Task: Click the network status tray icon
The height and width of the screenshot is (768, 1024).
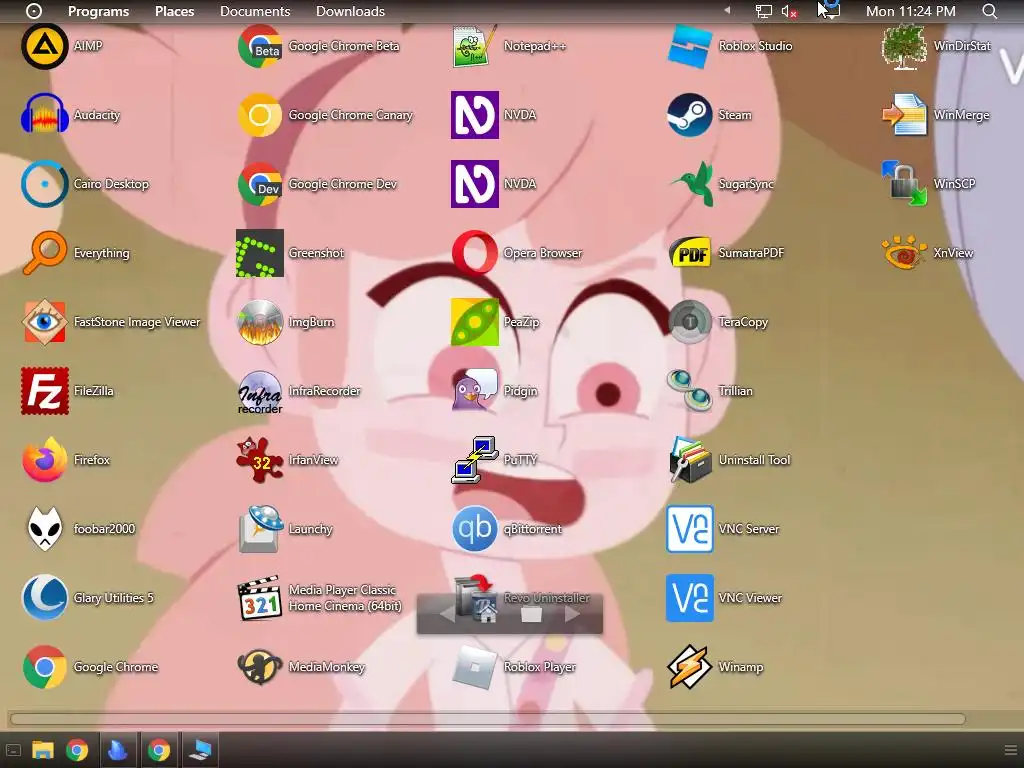Action: click(x=763, y=11)
